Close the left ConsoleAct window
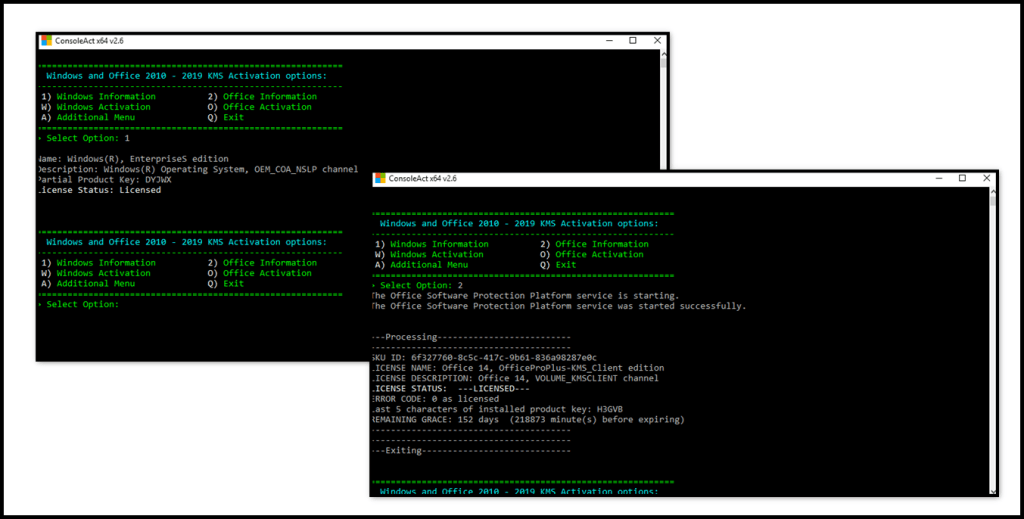Screen dimensions: 1024x519 click(657, 40)
